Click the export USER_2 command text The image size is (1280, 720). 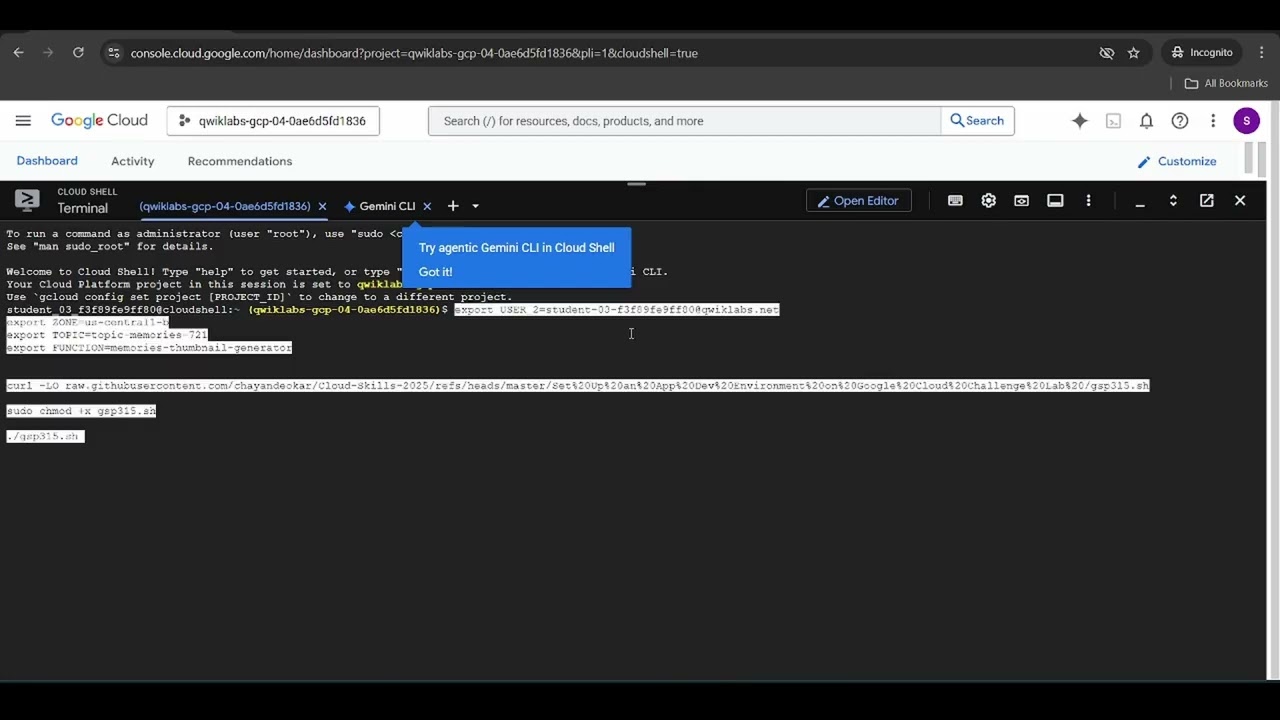coord(616,310)
